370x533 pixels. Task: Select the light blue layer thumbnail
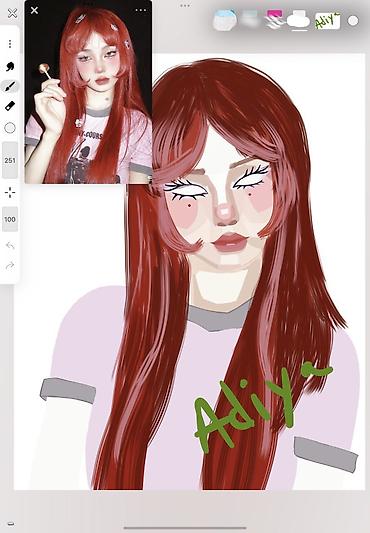coord(224,20)
